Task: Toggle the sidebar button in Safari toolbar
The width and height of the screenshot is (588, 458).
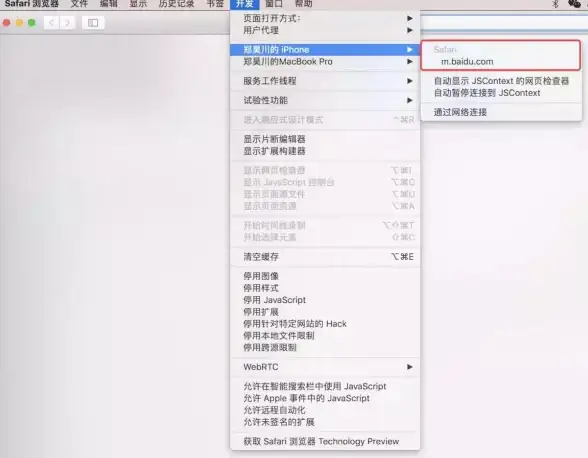Action: (x=93, y=23)
